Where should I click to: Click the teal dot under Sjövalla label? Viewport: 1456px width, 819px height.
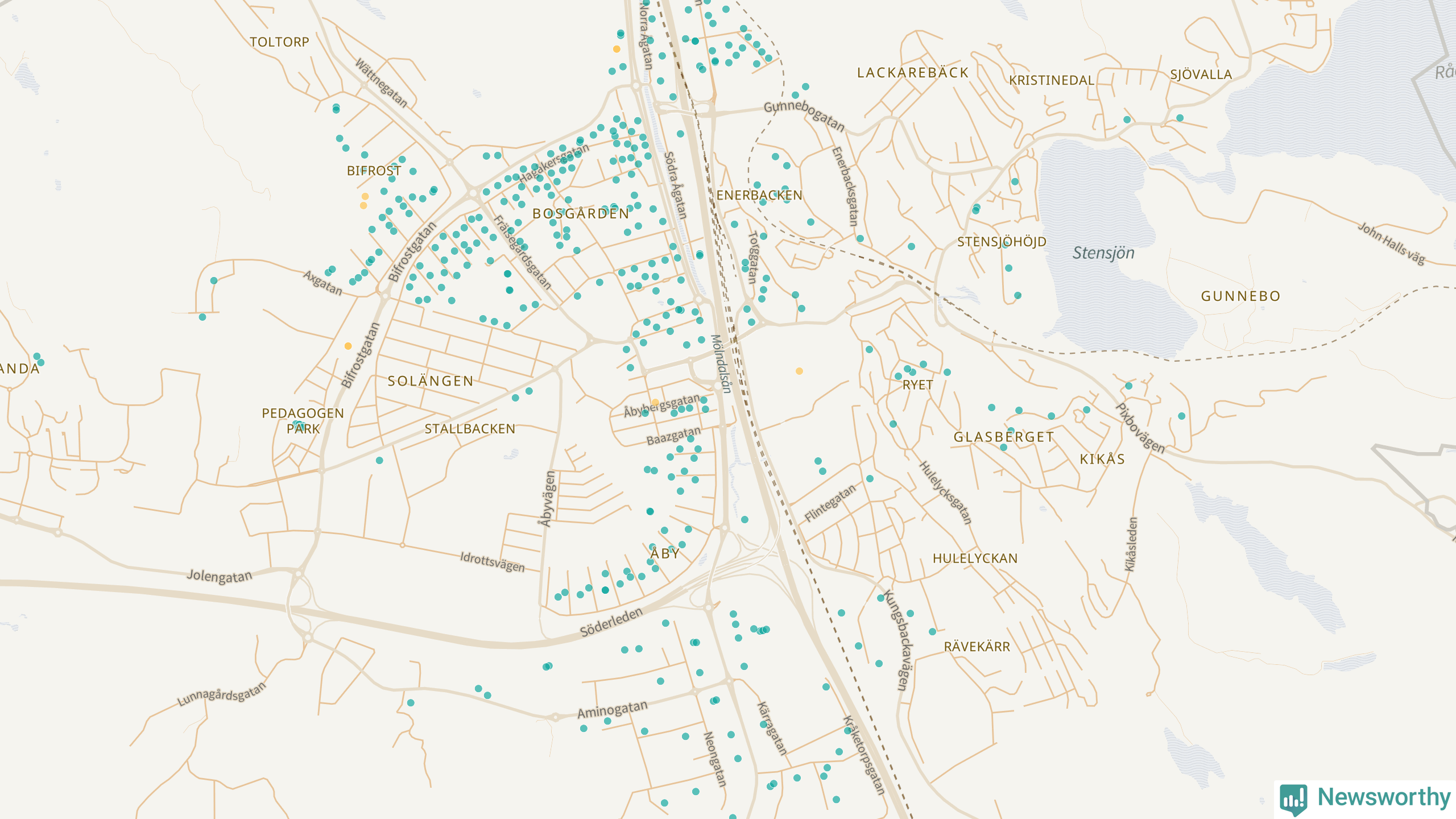pyautogui.click(x=1180, y=118)
